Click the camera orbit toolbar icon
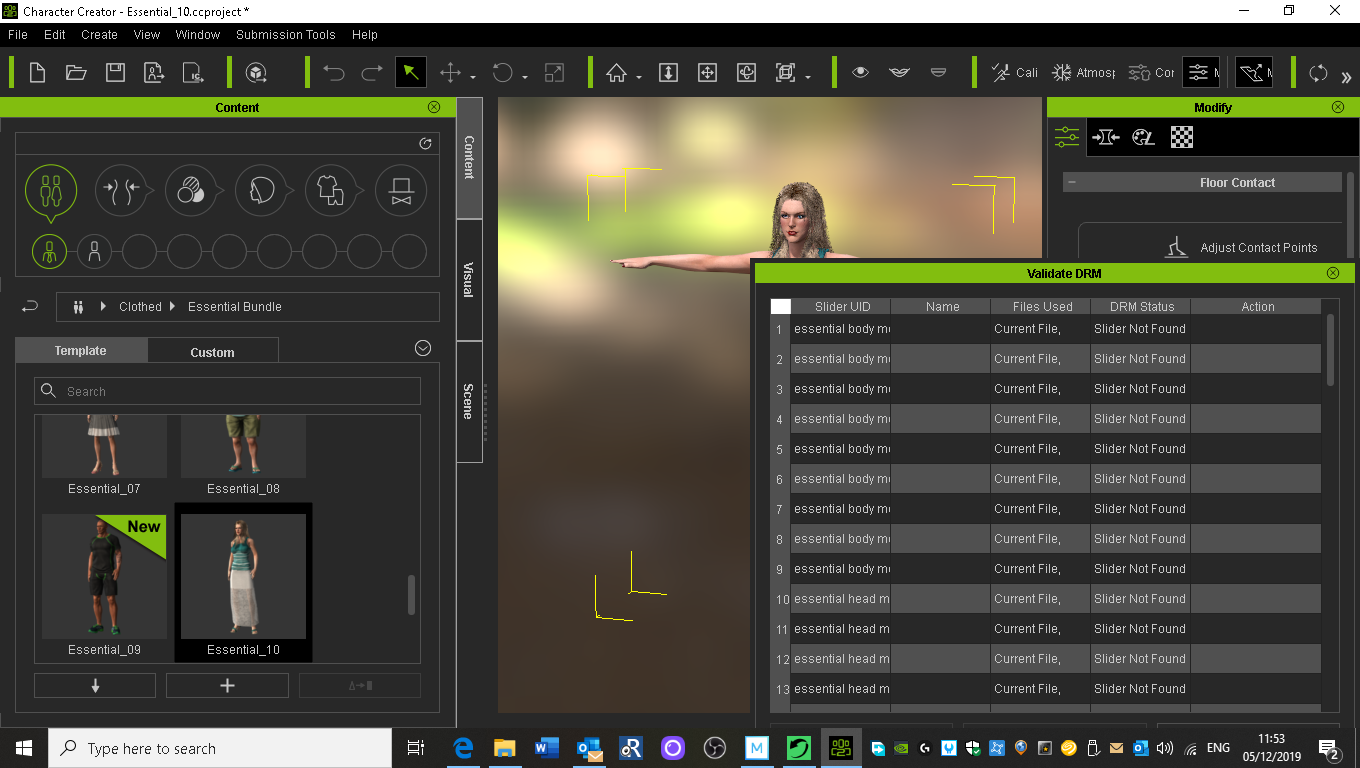1360x768 pixels. pos(746,73)
